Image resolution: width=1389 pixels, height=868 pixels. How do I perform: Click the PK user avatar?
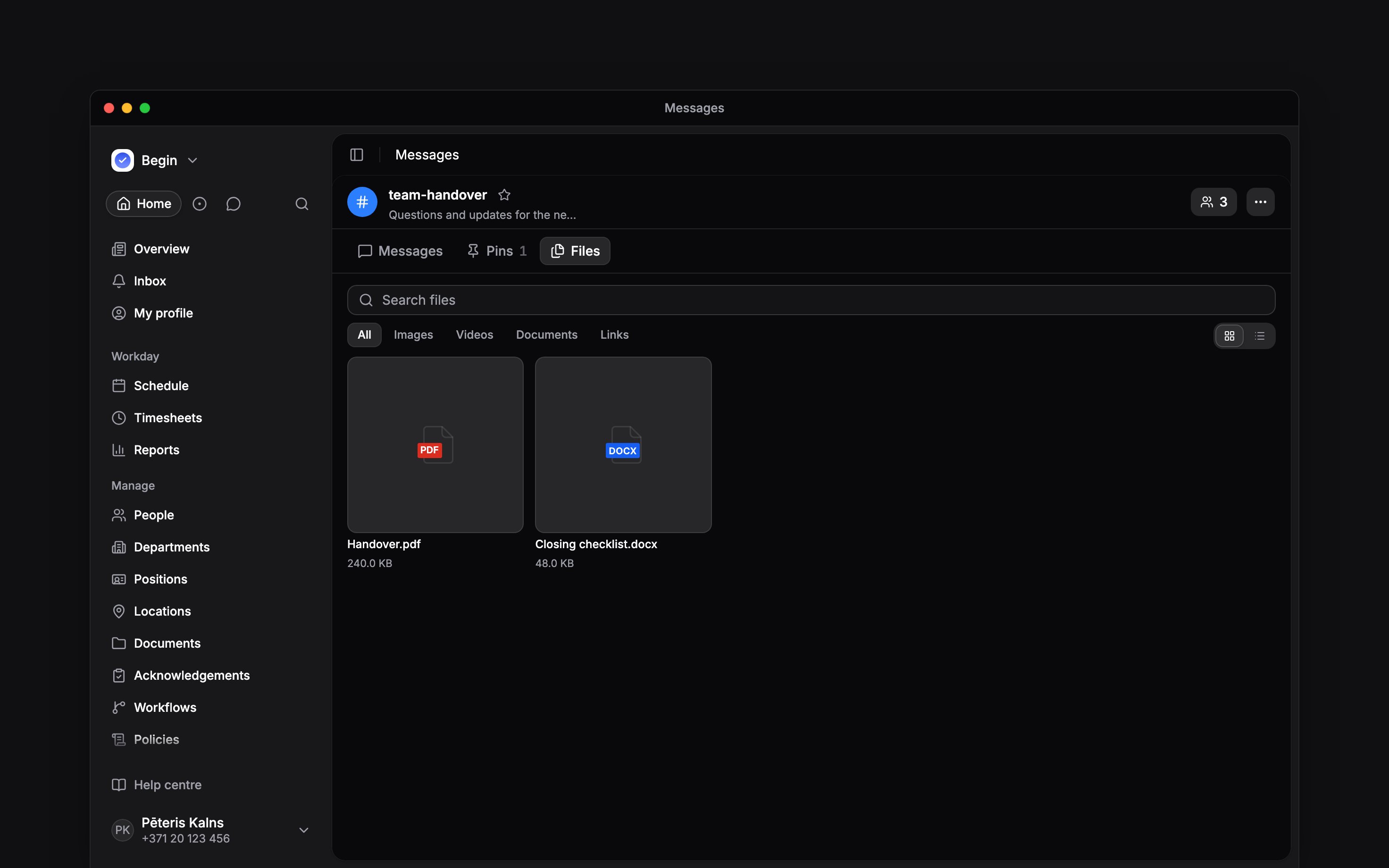pyautogui.click(x=122, y=830)
